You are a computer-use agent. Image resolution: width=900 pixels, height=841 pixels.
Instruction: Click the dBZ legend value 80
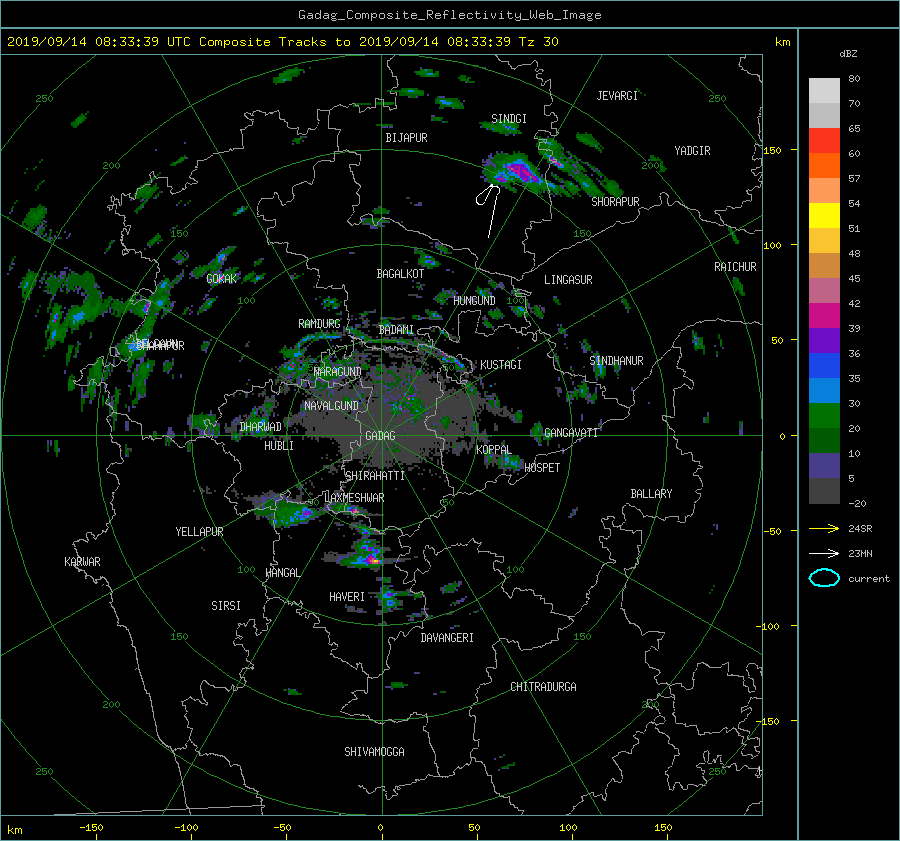tap(854, 79)
